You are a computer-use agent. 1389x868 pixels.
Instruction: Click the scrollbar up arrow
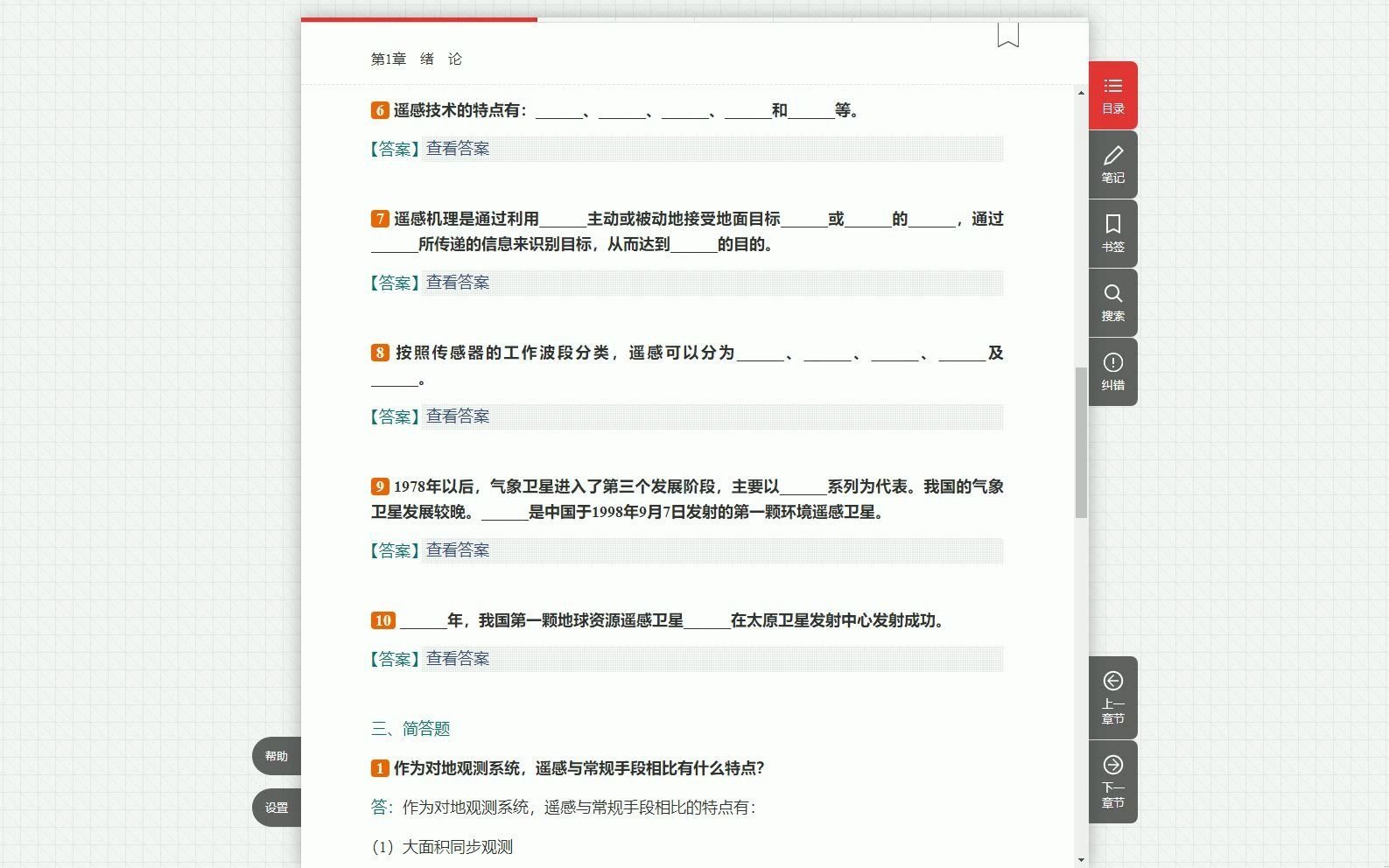coord(1081,93)
